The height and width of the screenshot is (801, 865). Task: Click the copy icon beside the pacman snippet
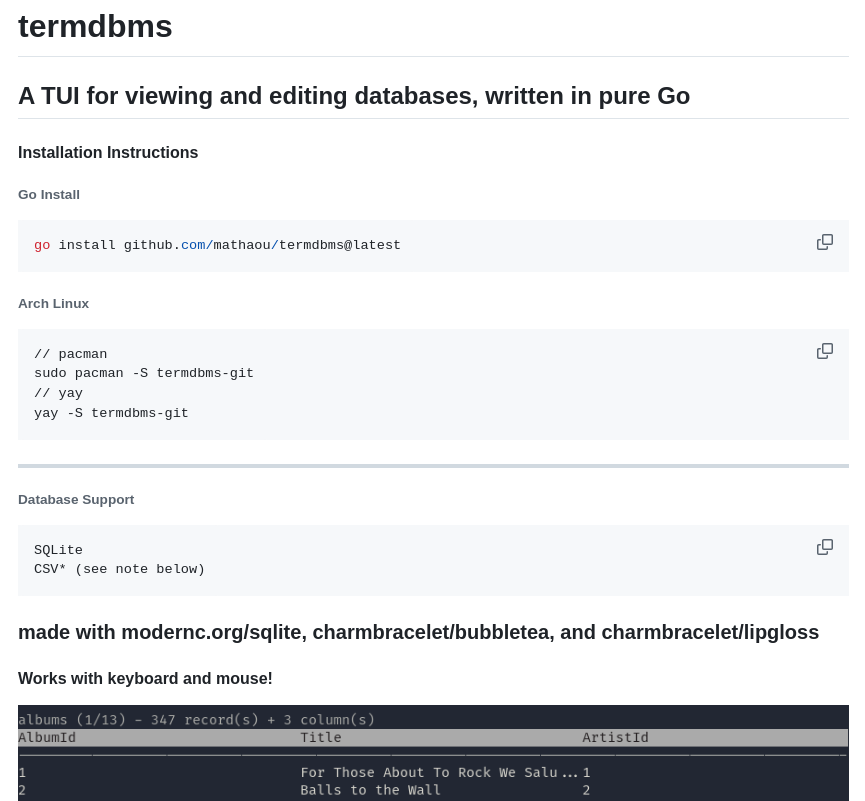825,350
